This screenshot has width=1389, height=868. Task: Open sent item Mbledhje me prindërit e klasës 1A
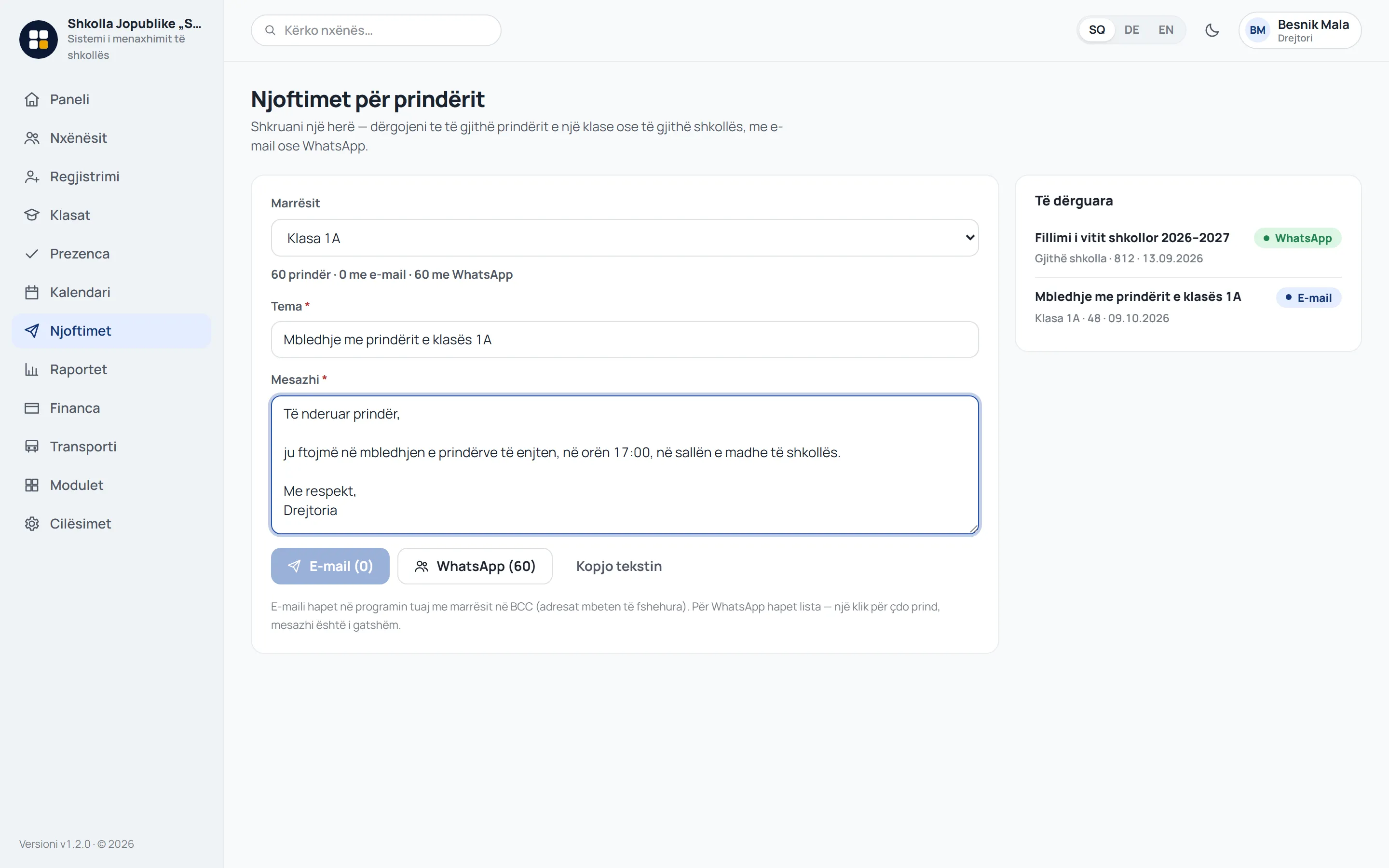(1138, 297)
